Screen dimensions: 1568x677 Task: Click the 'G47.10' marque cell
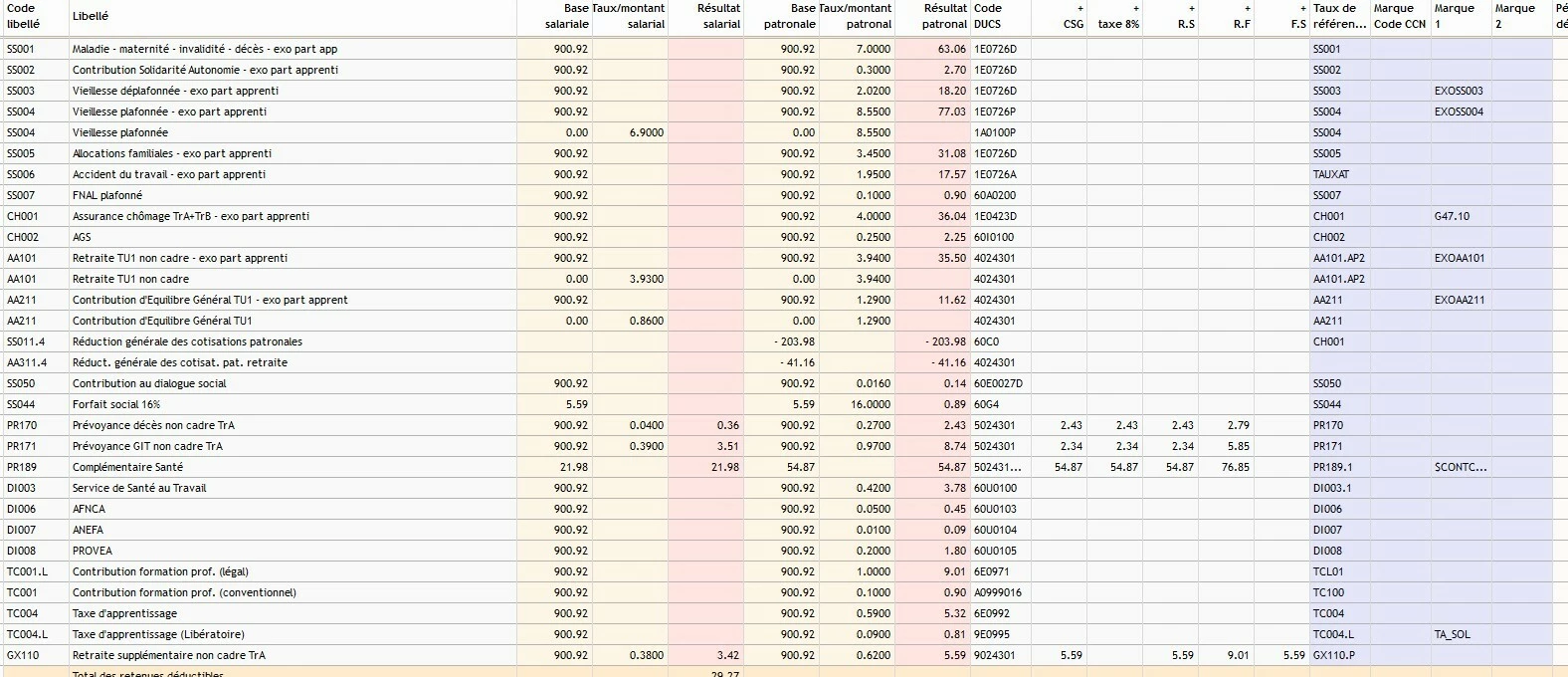point(1461,216)
